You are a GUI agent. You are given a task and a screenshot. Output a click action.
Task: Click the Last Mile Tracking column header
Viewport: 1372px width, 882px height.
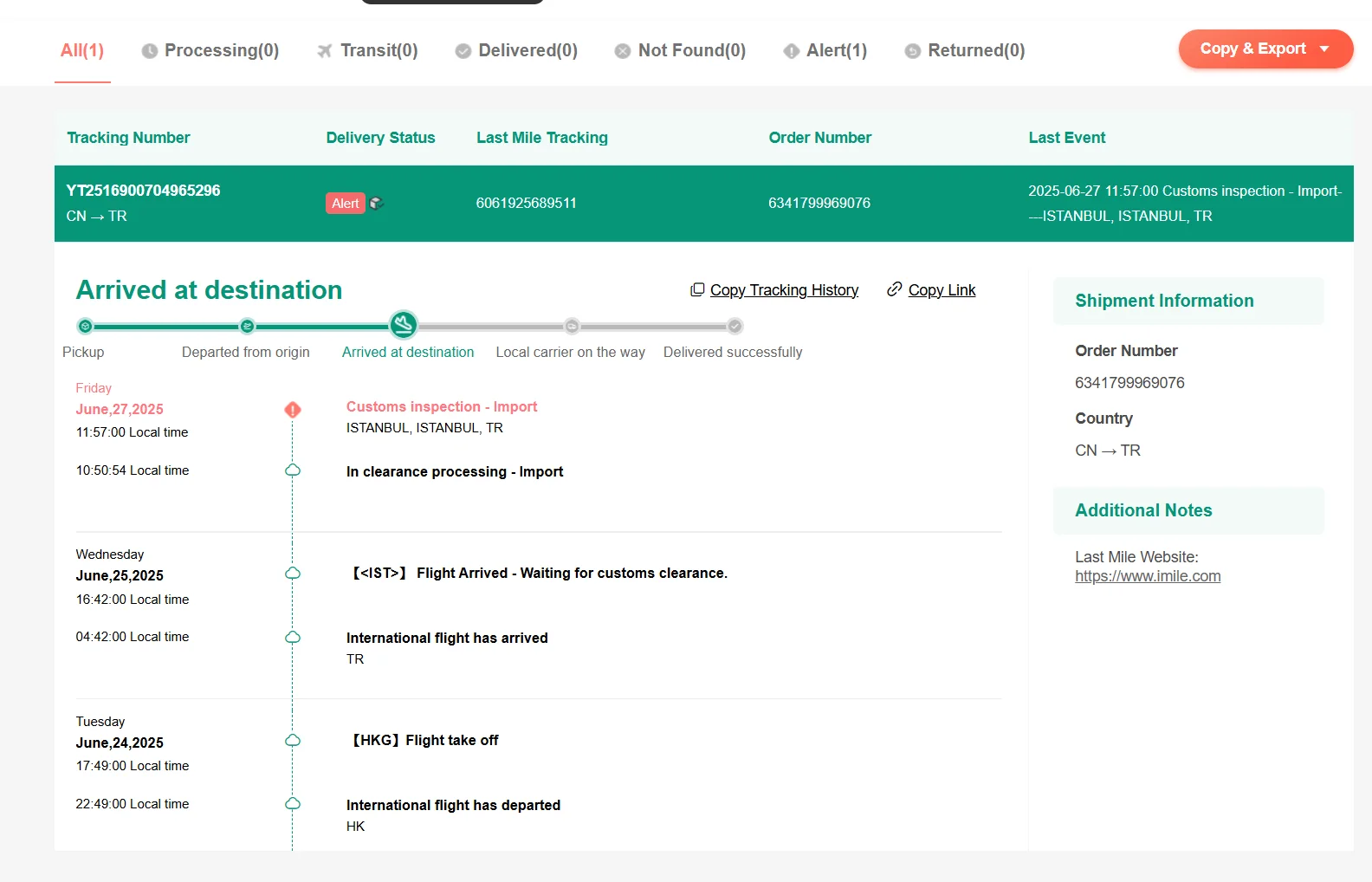(x=542, y=138)
